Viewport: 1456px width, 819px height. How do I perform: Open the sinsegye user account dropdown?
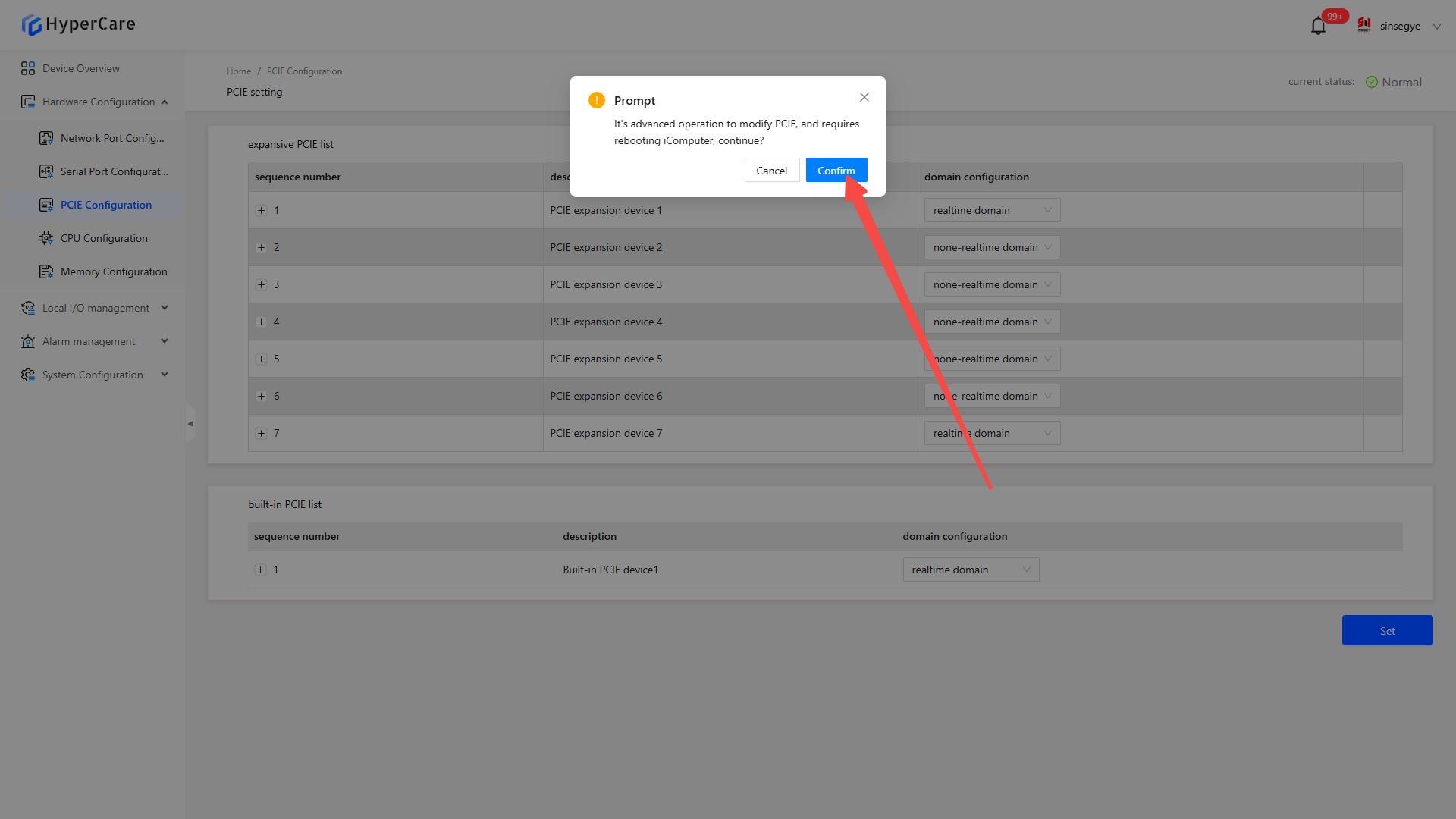point(1401,27)
